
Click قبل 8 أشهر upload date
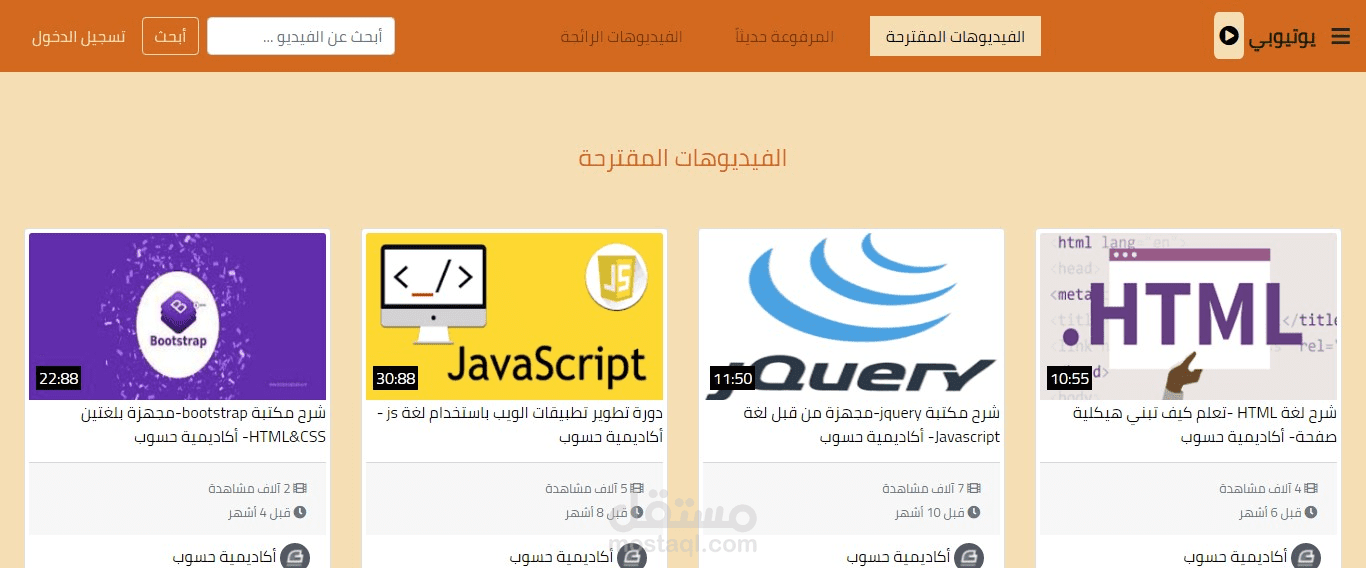click(x=596, y=512)
